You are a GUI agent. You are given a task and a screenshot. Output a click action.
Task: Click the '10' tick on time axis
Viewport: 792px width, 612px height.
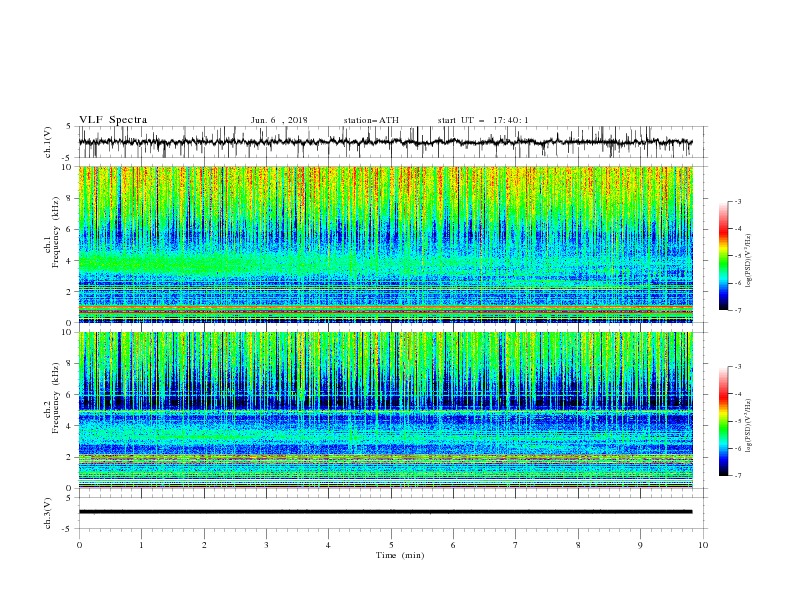click(703, 545)
